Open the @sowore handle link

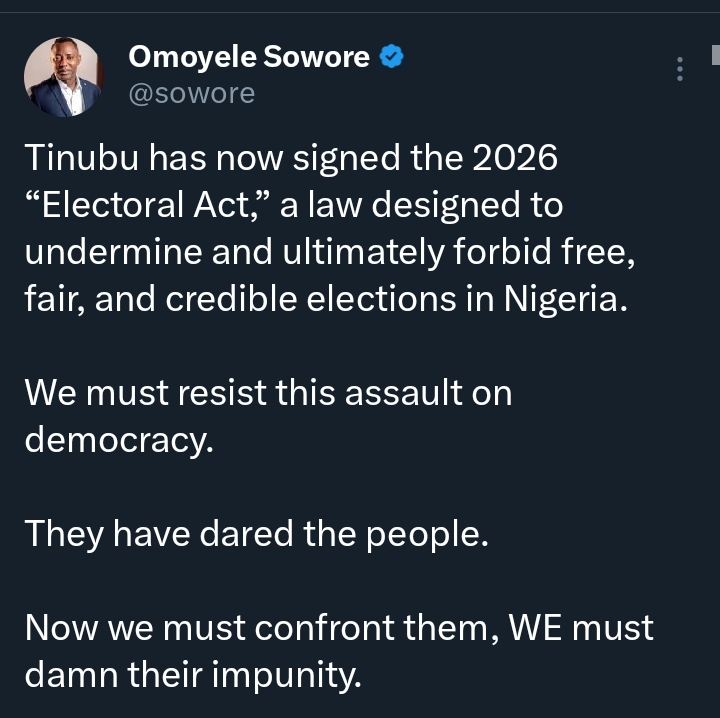click(x=191, y=93)
